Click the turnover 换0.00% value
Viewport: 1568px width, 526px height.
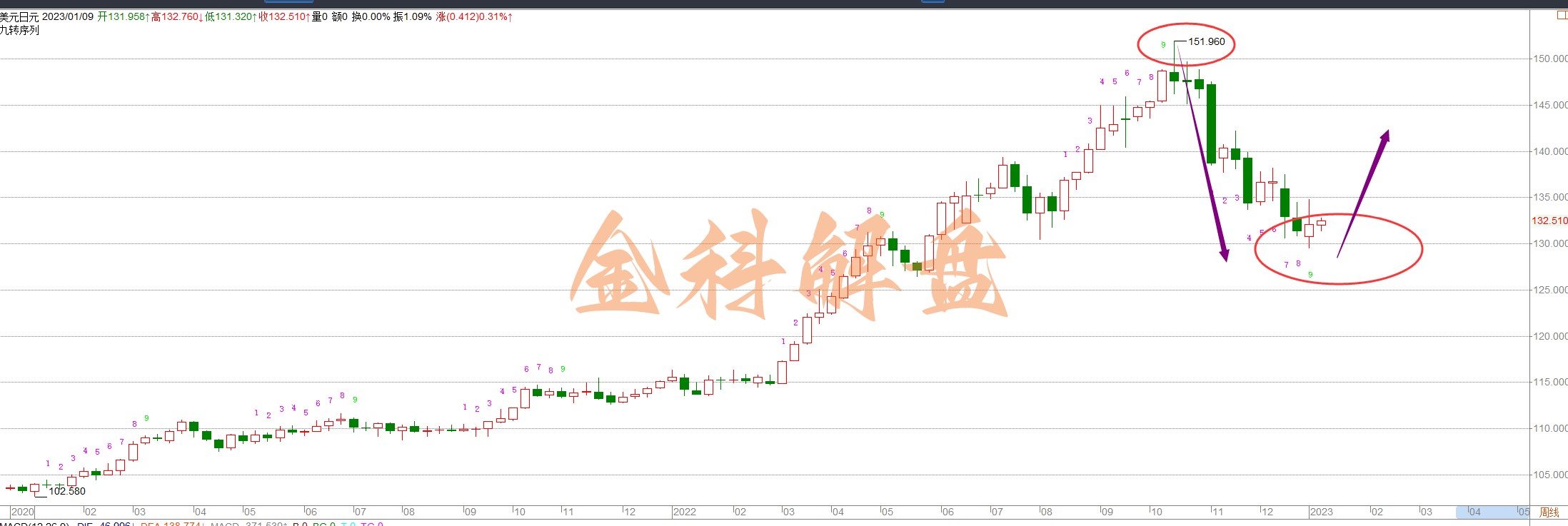(371, 16)
